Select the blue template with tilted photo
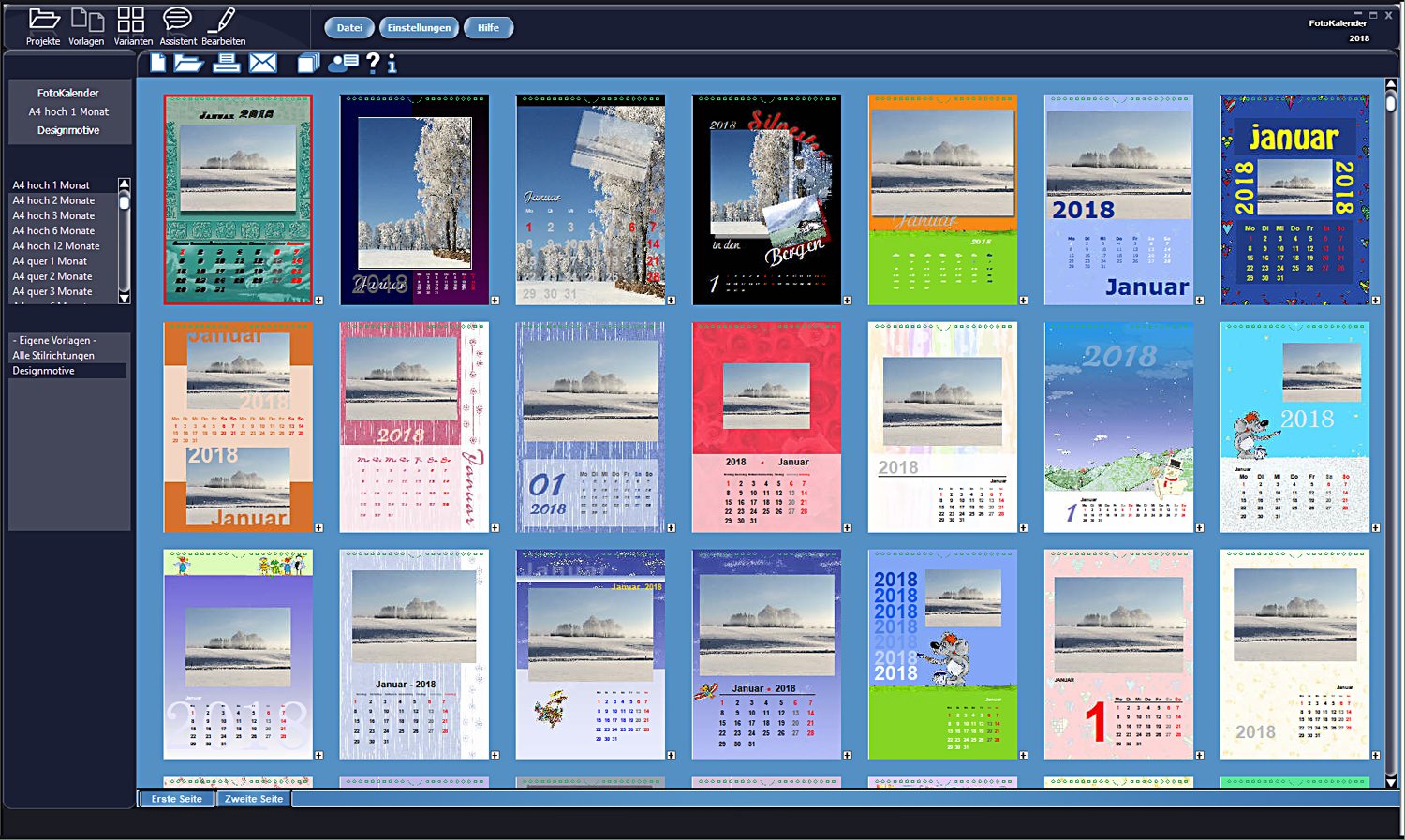The height and width of the screenshot is (840, 1405). point(590,199)
